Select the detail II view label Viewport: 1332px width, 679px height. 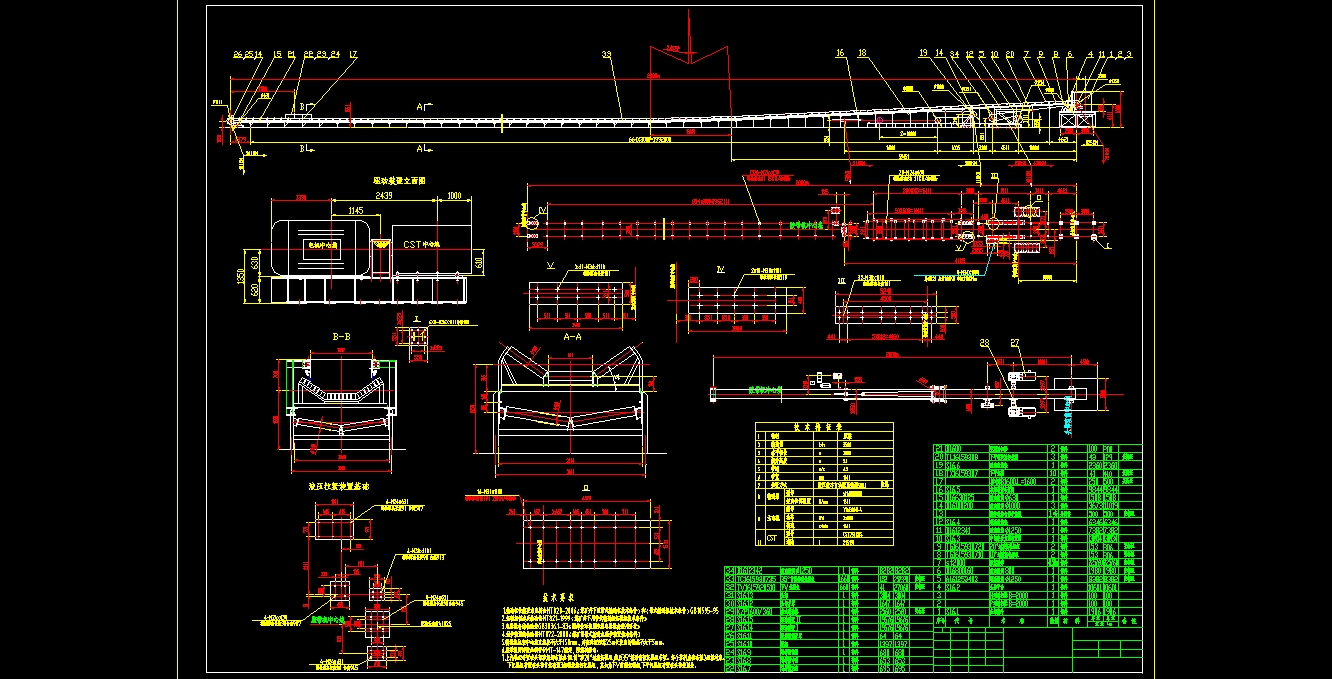(x=586, y=490)
